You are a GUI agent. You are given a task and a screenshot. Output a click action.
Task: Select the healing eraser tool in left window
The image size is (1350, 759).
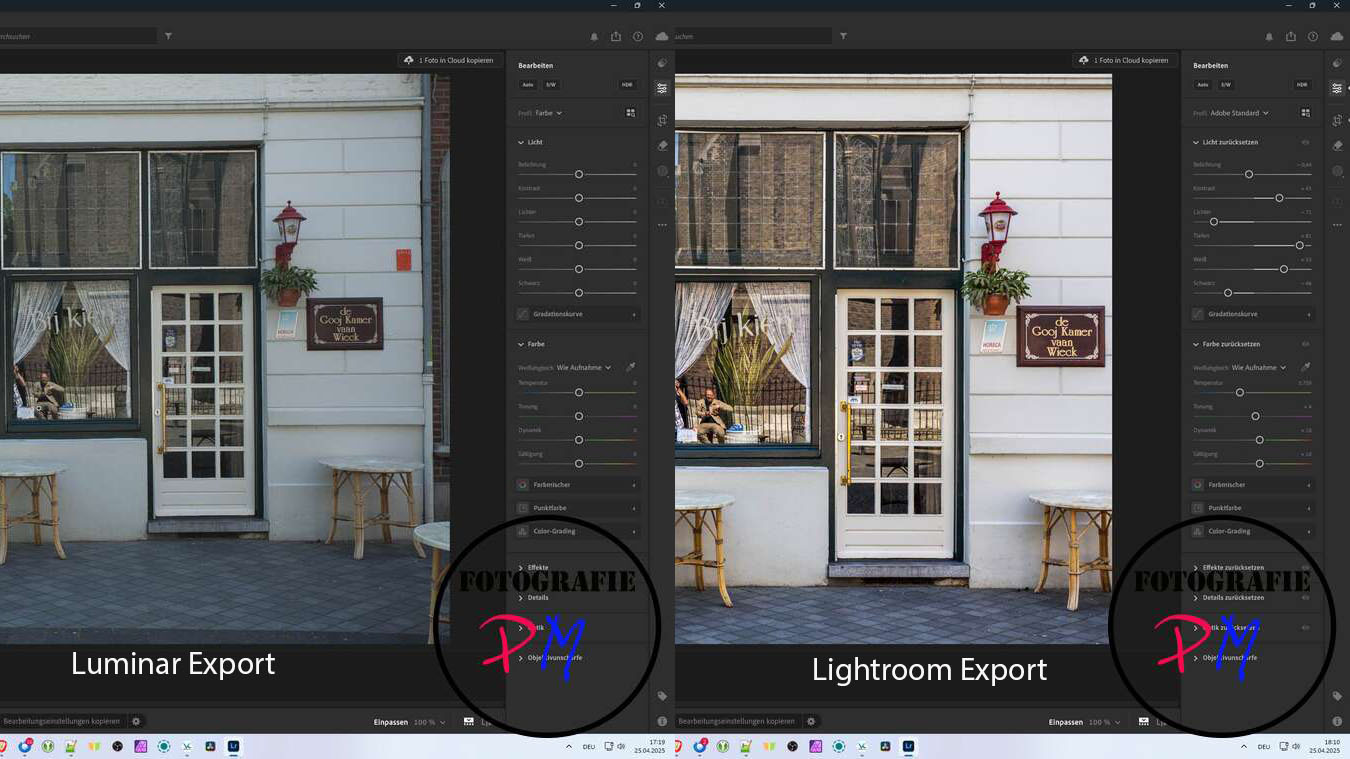click(662, 145)
